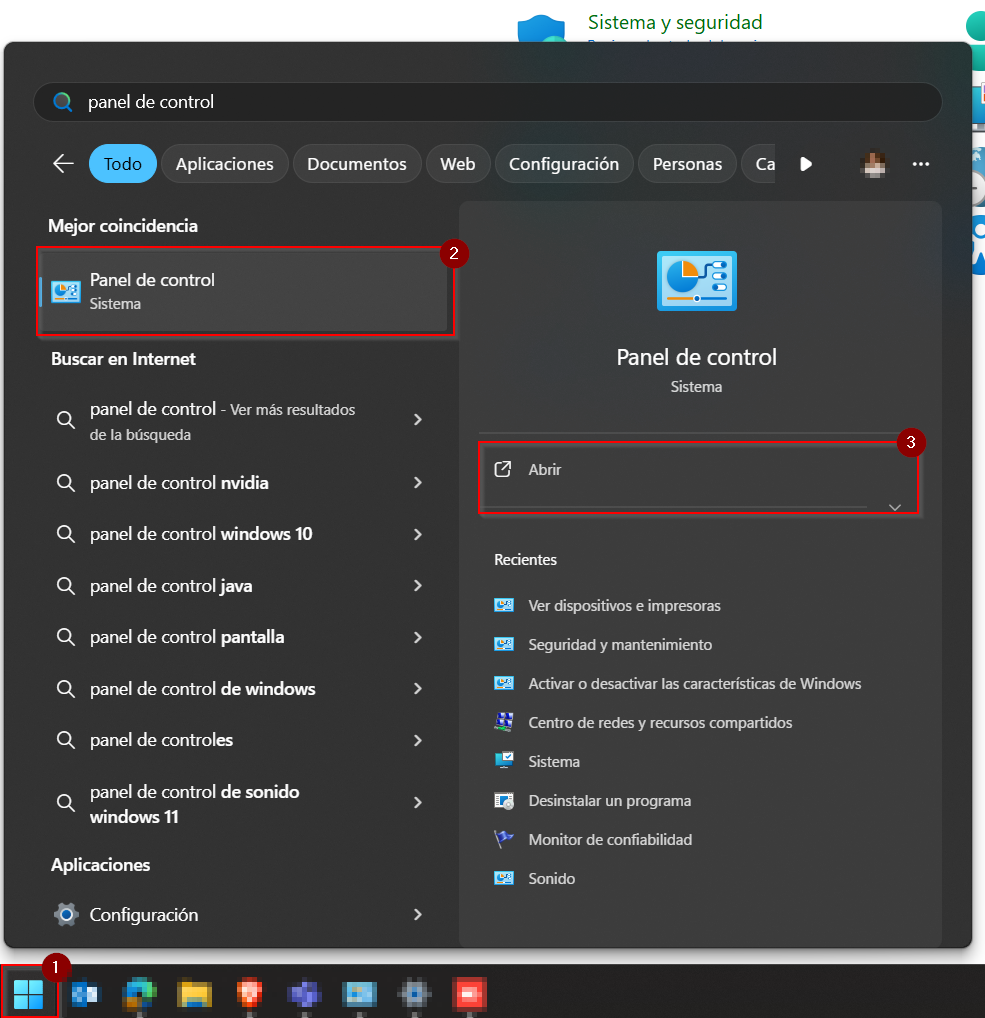Open recent Seguridad y mantenimiento
Viewport: 985px width, 1018px height.
620,645
